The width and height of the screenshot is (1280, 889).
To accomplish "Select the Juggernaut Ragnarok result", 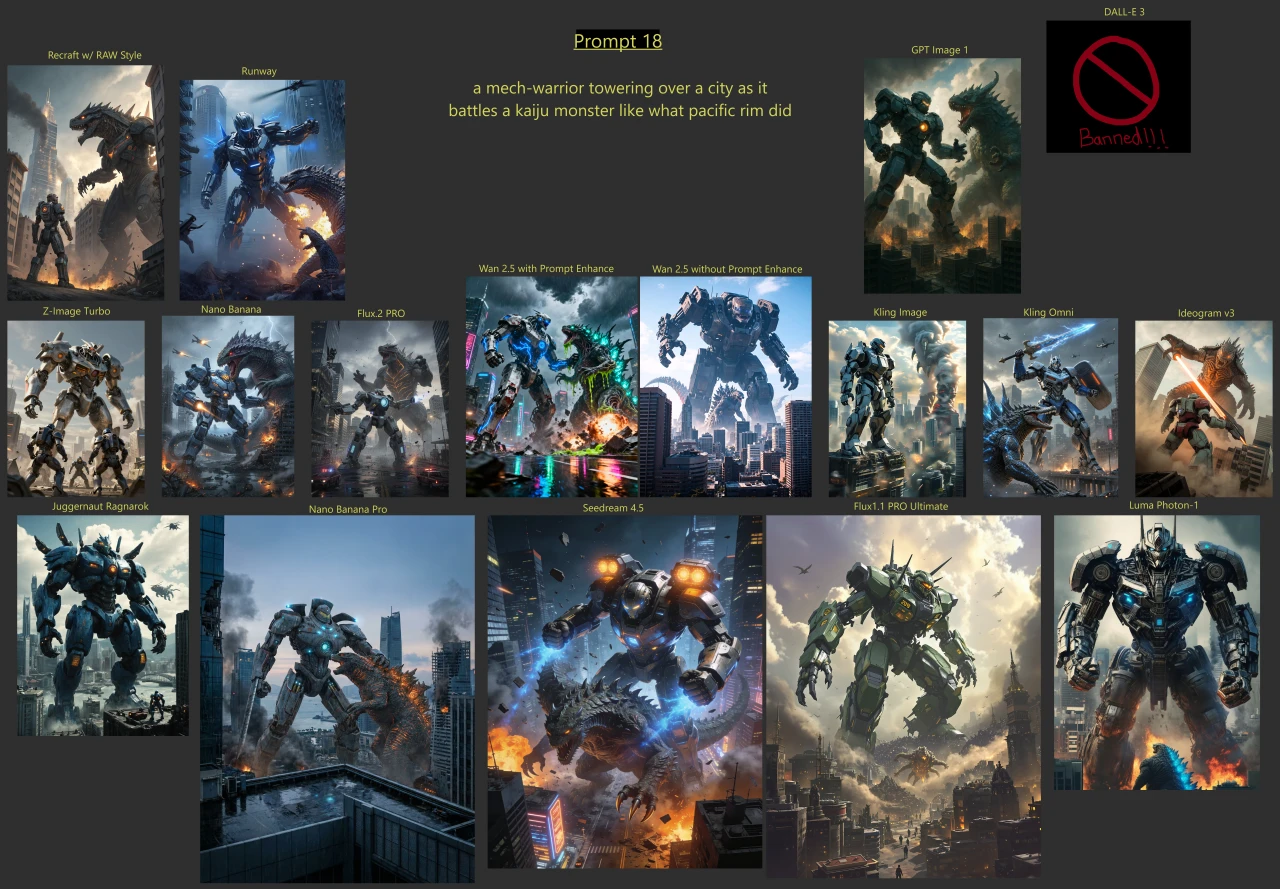I will [x=103, y=625].
